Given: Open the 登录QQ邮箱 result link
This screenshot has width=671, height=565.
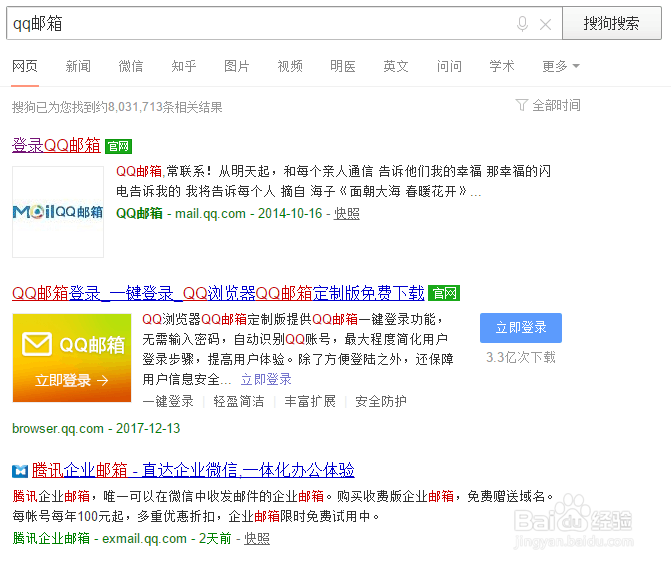Looking at the screenshot, I should 56,146.
